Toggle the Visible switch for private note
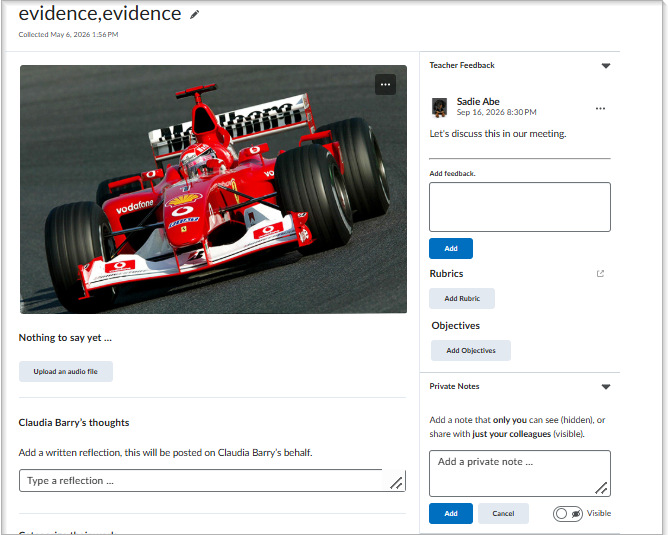The width and height of the screenshot is (668, 535). click(x=568, y=514)
